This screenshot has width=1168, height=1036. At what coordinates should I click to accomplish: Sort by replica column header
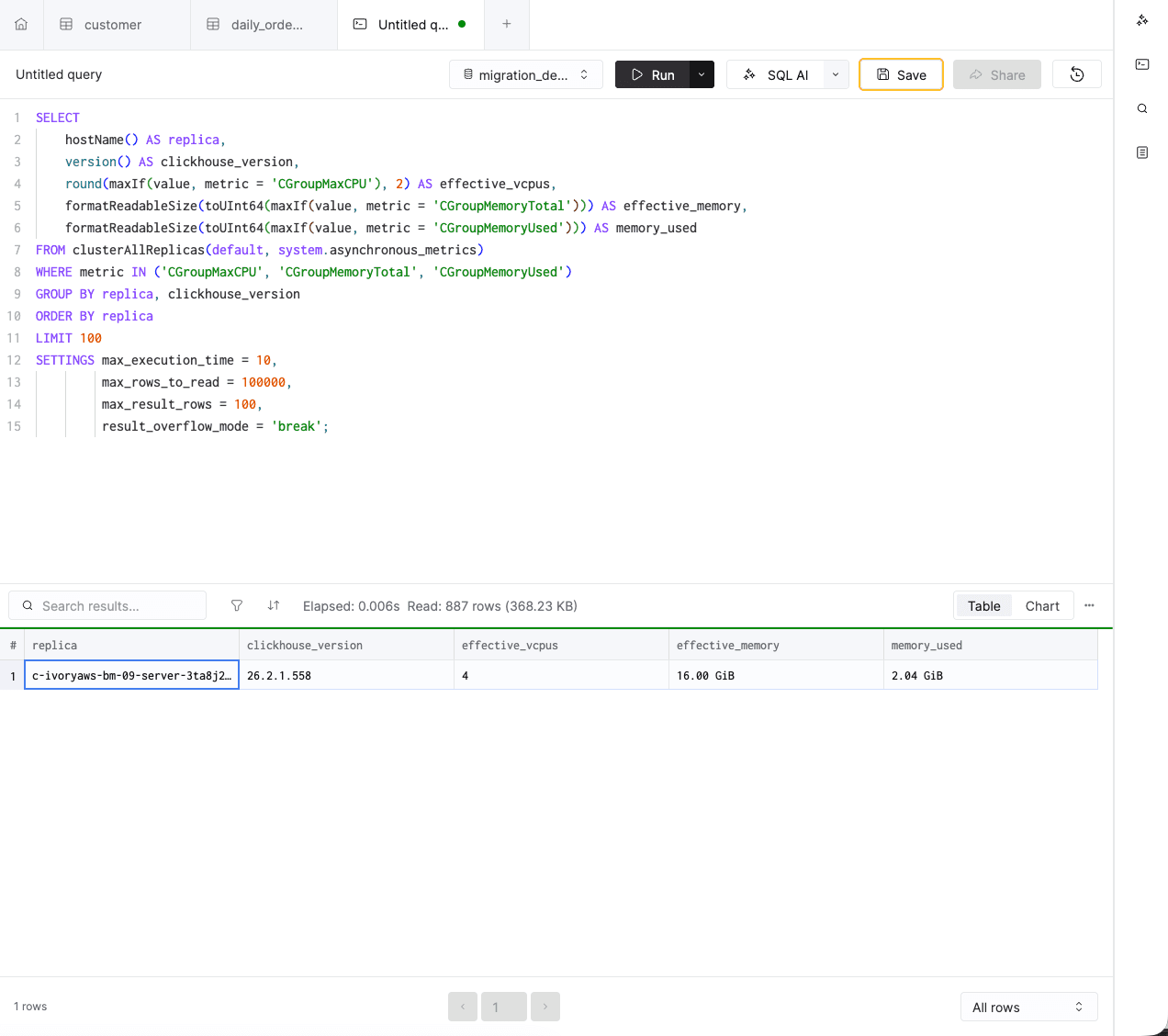click(131, 645)
